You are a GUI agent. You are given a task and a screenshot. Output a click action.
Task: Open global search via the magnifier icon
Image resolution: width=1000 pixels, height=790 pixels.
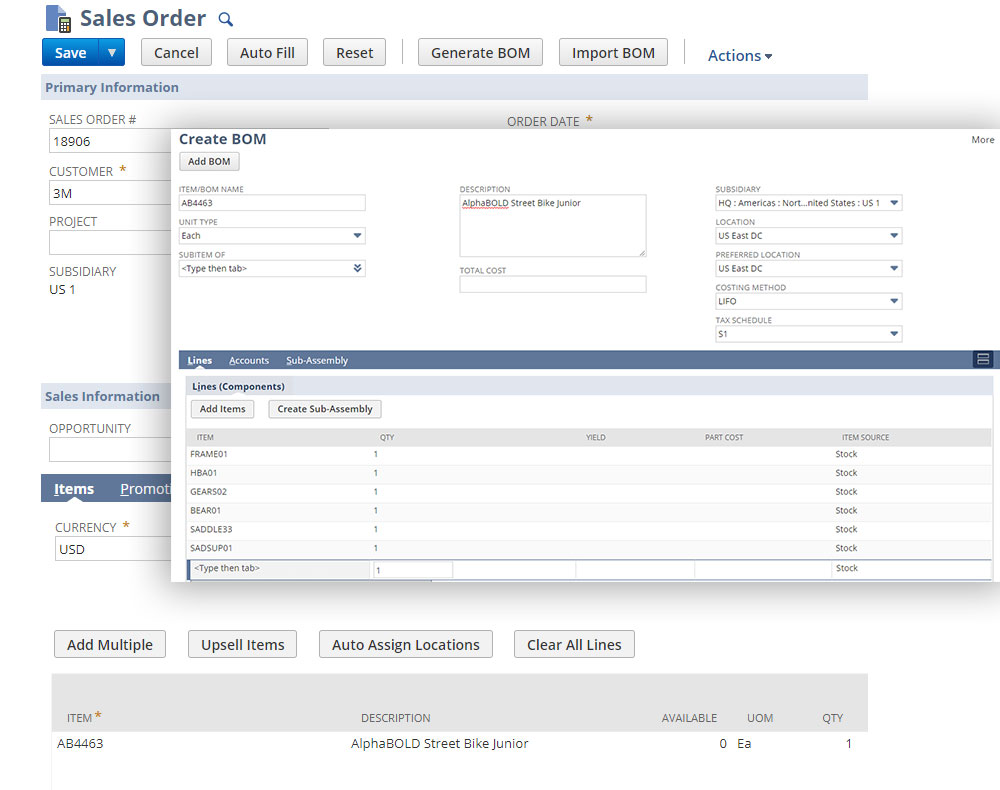pos(225,18)
